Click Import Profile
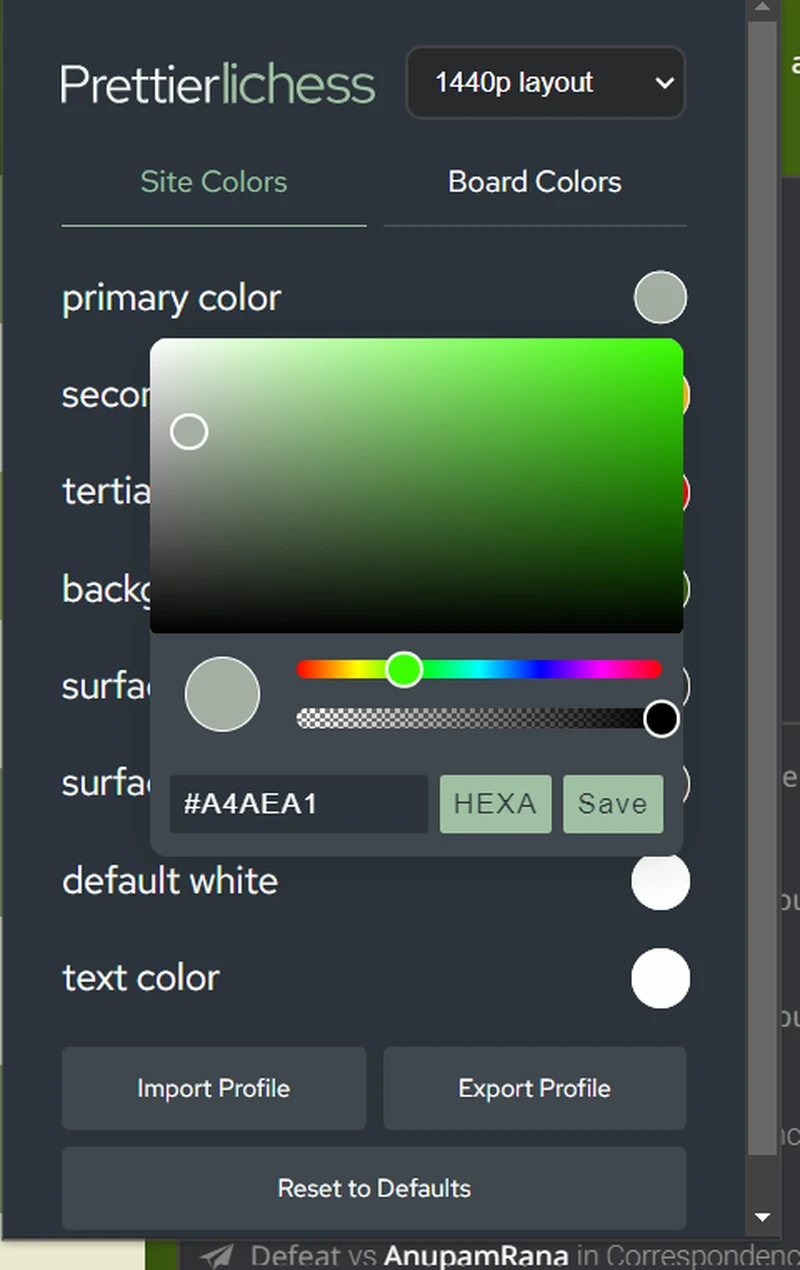 pyautogui.click(x=213, y=1088)
